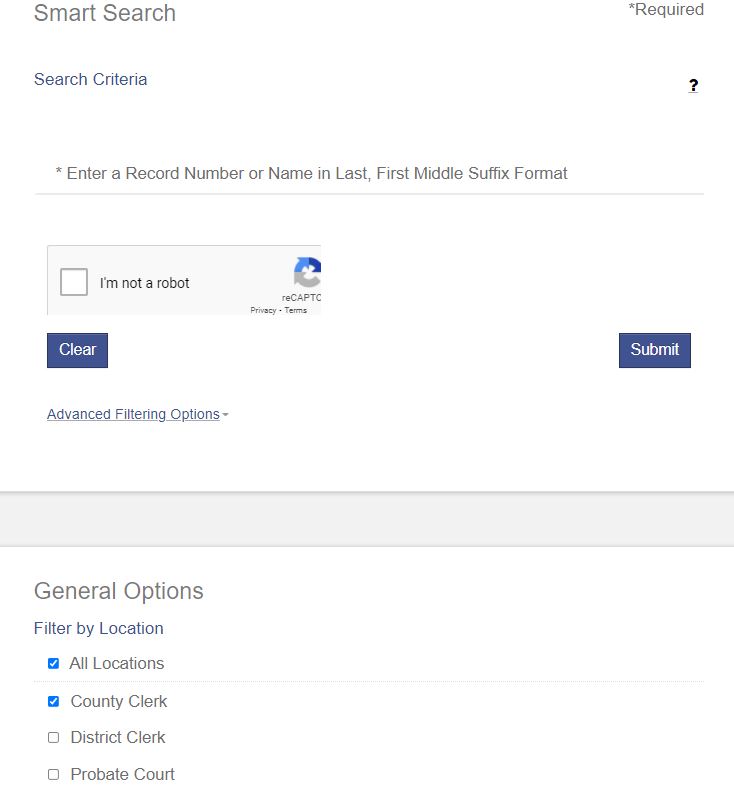Click the small caret beside Advanced Filtering Options
The height and width of the screenshot is (792, 734).
226,415
